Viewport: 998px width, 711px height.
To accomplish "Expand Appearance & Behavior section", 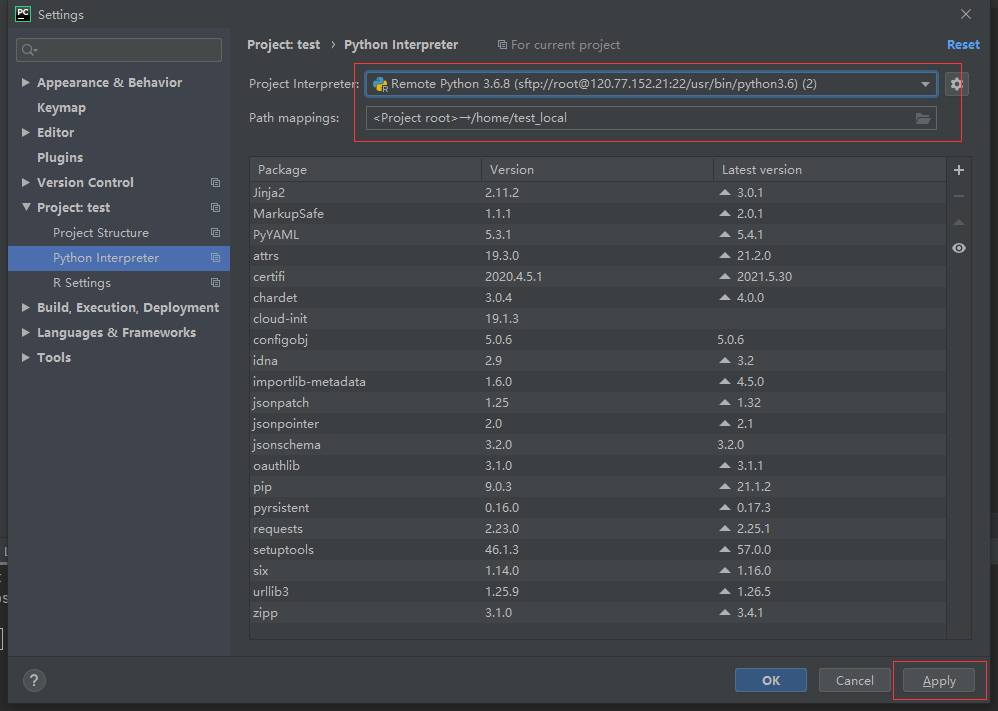I will (25, 83).
